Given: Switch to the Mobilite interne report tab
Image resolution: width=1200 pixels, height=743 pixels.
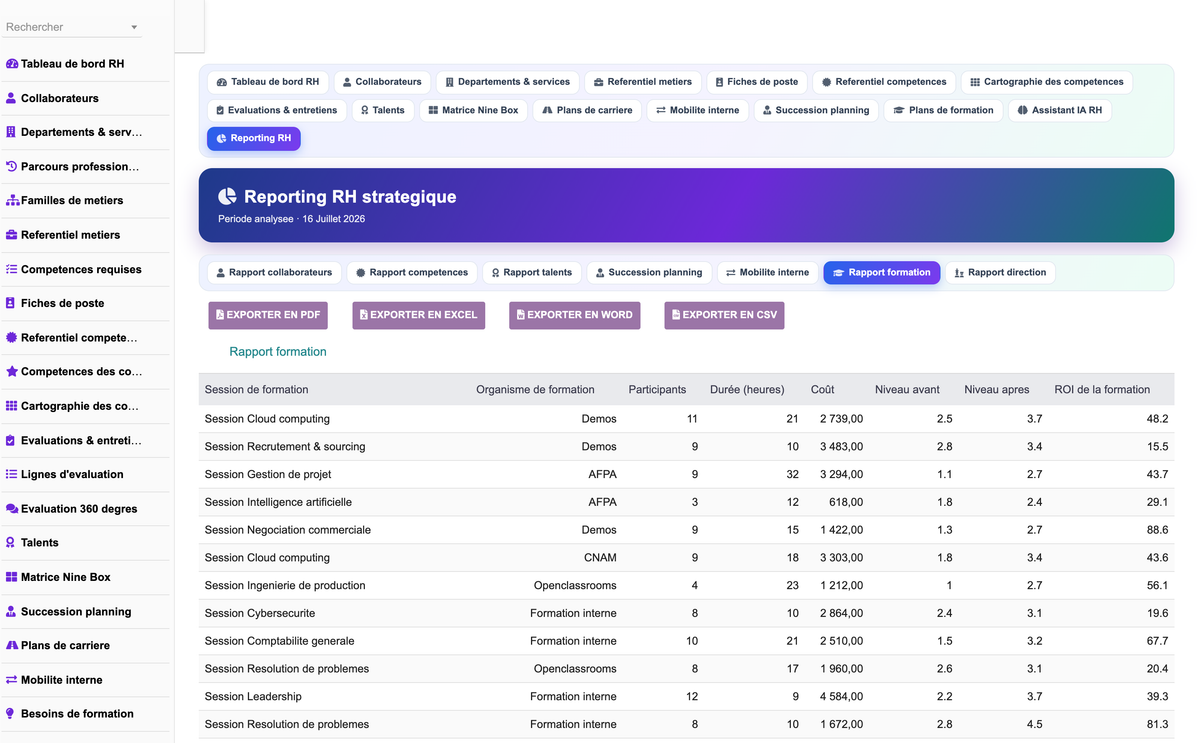Looking at the screenshot, I should (x=768, y=272).
